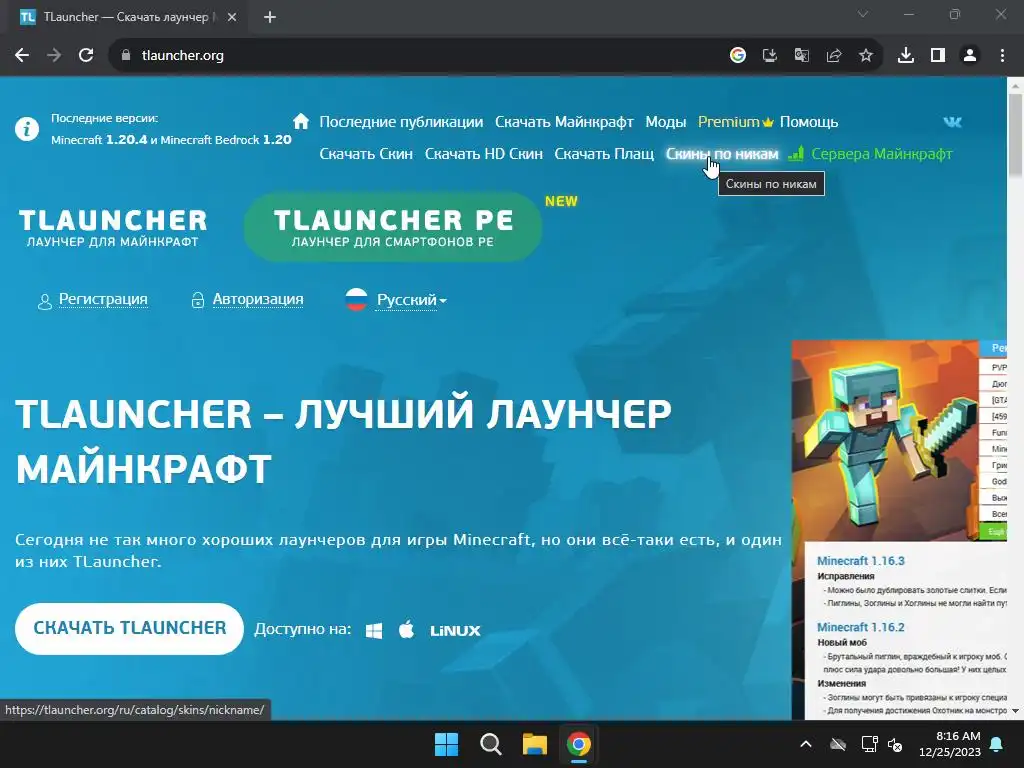This screenshot has width=1024, height=768.
Task: Click the install app icon in address bar
Action: coord(770,56)
